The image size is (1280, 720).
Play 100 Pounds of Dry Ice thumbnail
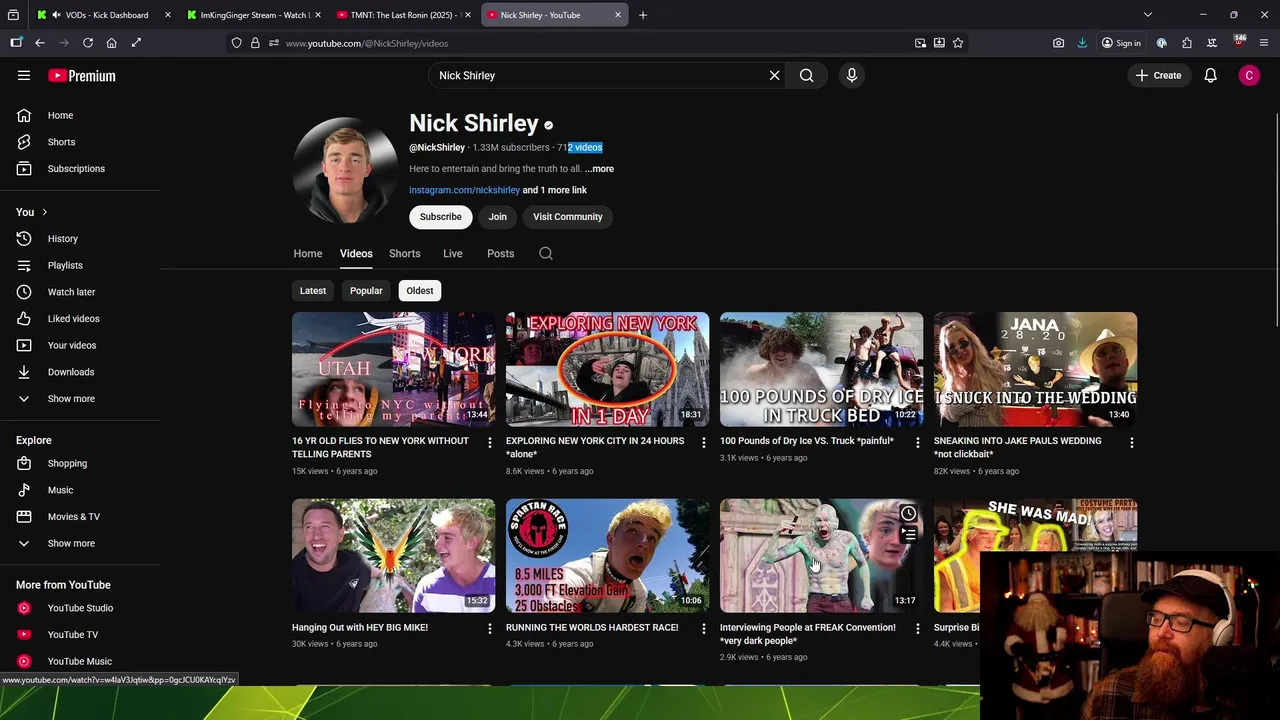pos(821,369)
